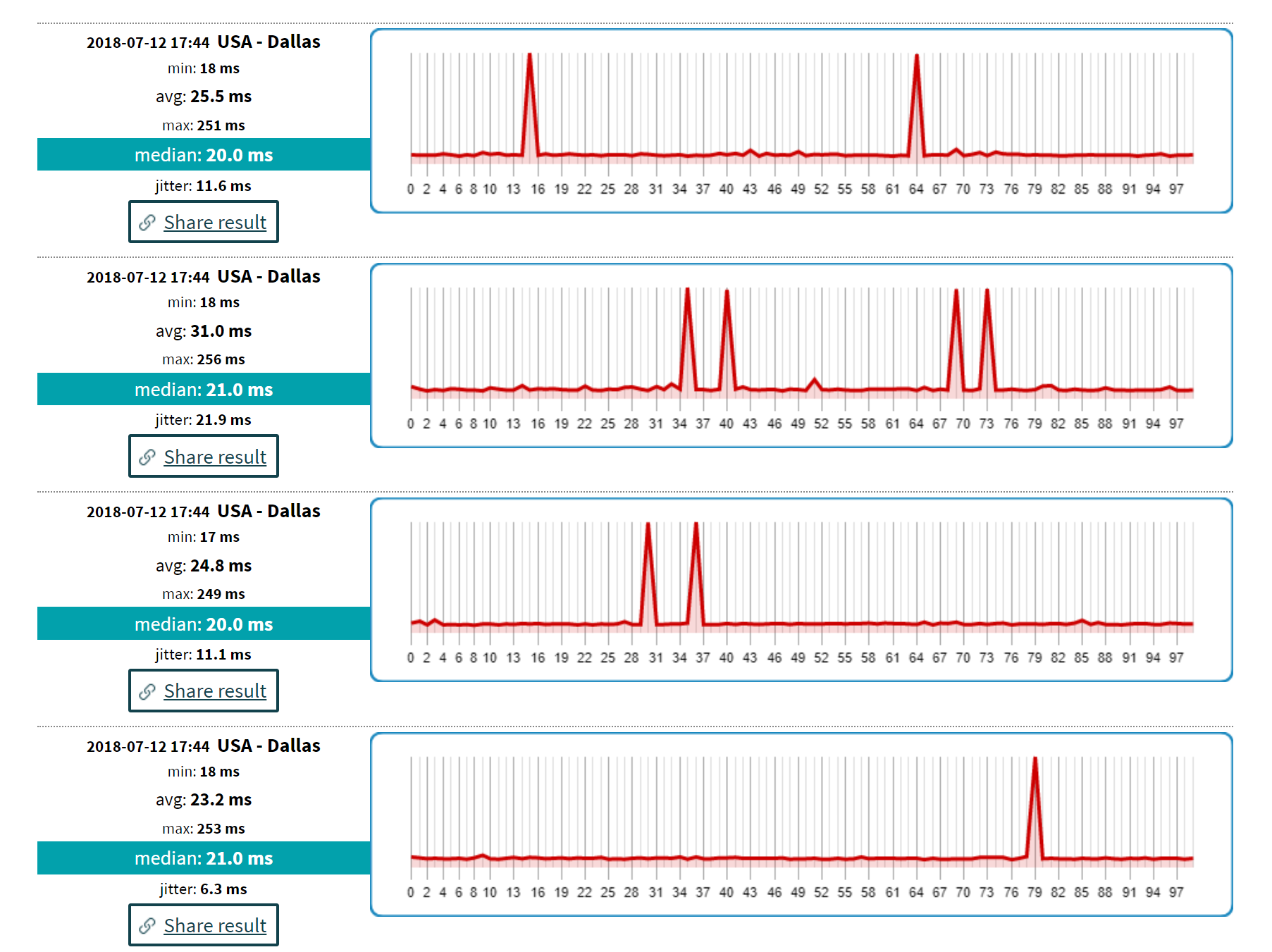1272x952 pixels.
Task: Select the median: 21.0 ms bar above jitter 21.9 ms
Action: click(204, 389)
